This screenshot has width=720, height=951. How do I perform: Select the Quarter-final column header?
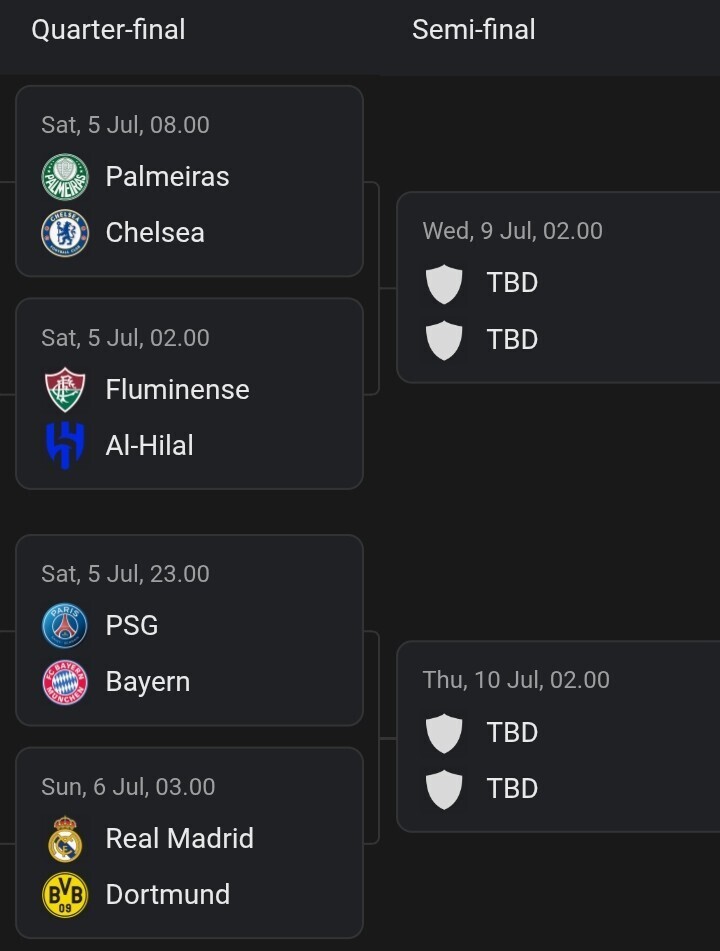[108, 30]
